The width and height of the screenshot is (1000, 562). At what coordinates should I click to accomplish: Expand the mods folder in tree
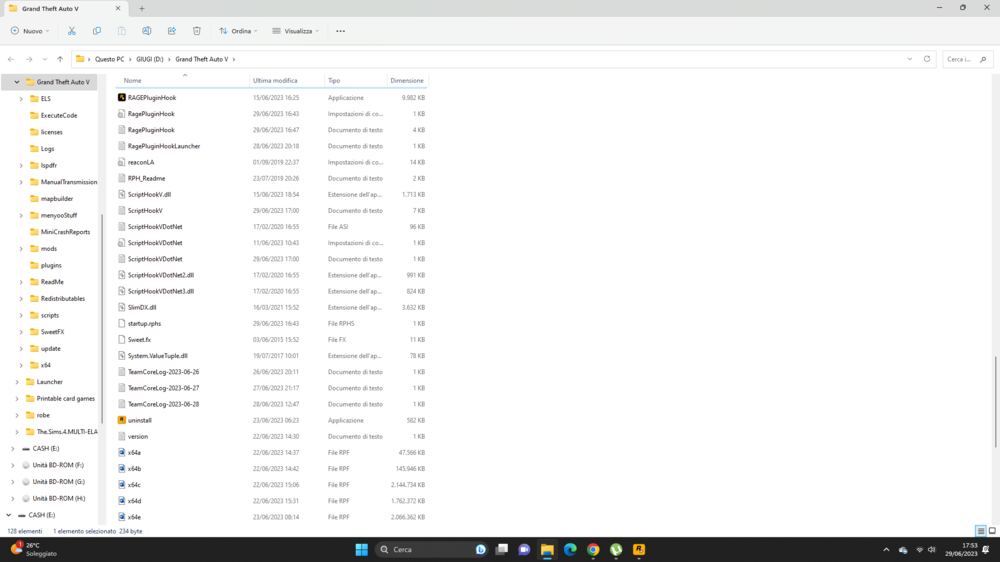[x=21, y=249]
